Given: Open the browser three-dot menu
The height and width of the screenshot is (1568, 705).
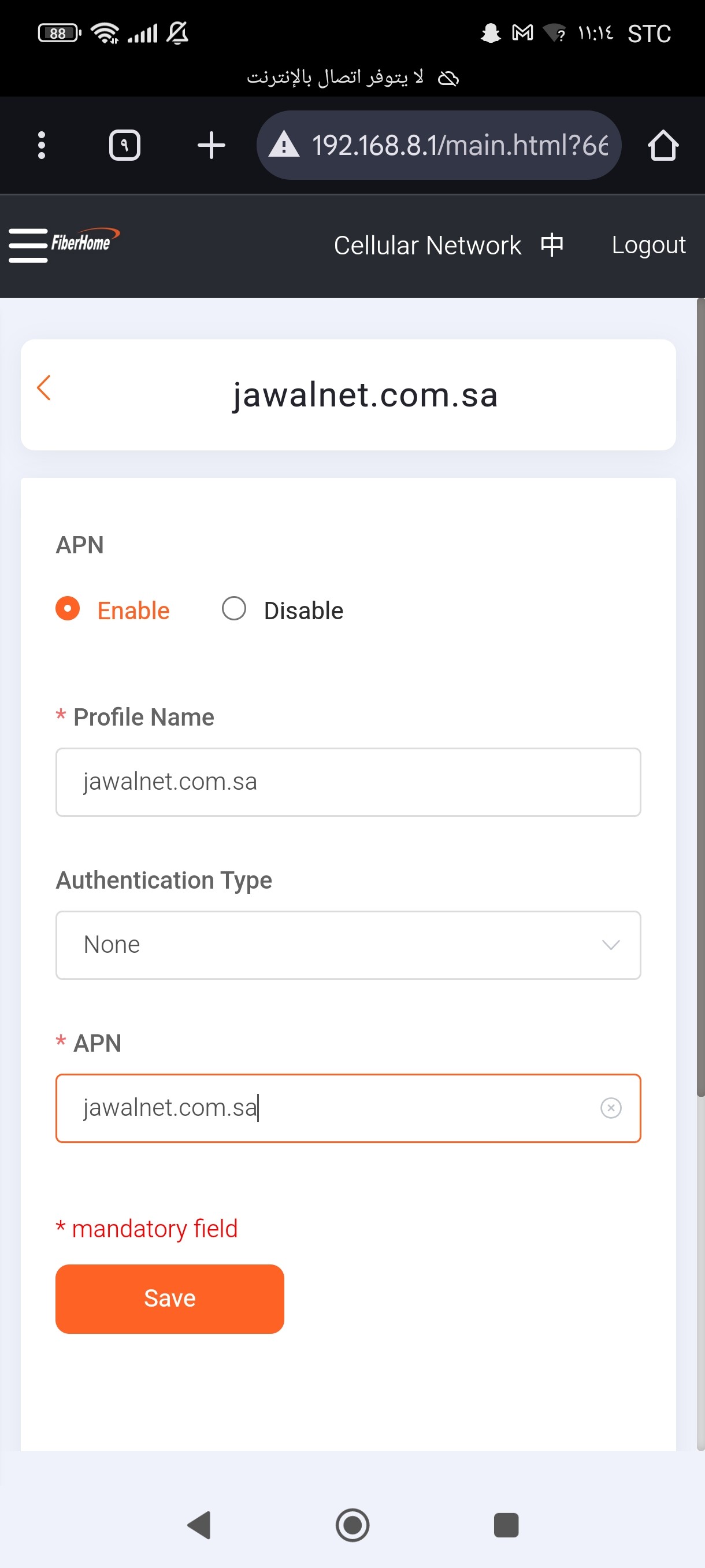Looking at the screenshot, I should click(x=42, y=146).
